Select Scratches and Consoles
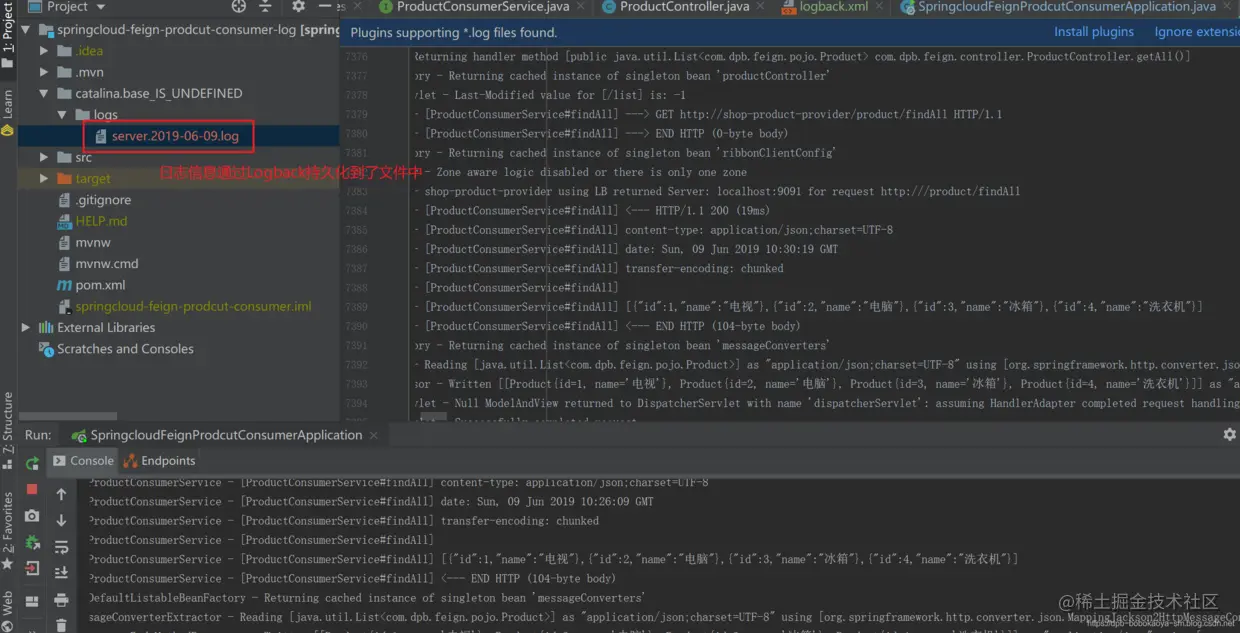 coord(116,349)
